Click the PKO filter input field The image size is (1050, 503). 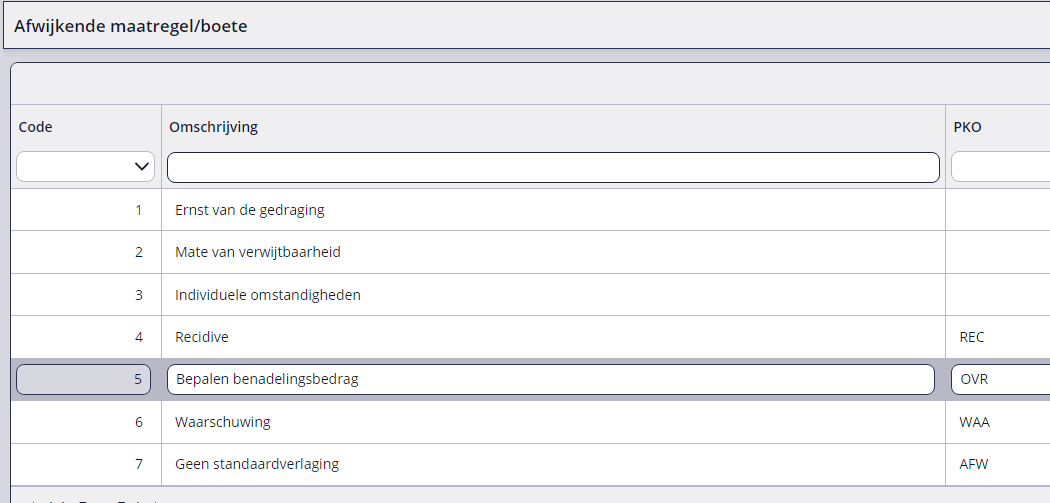click(x=1000, y=167)
